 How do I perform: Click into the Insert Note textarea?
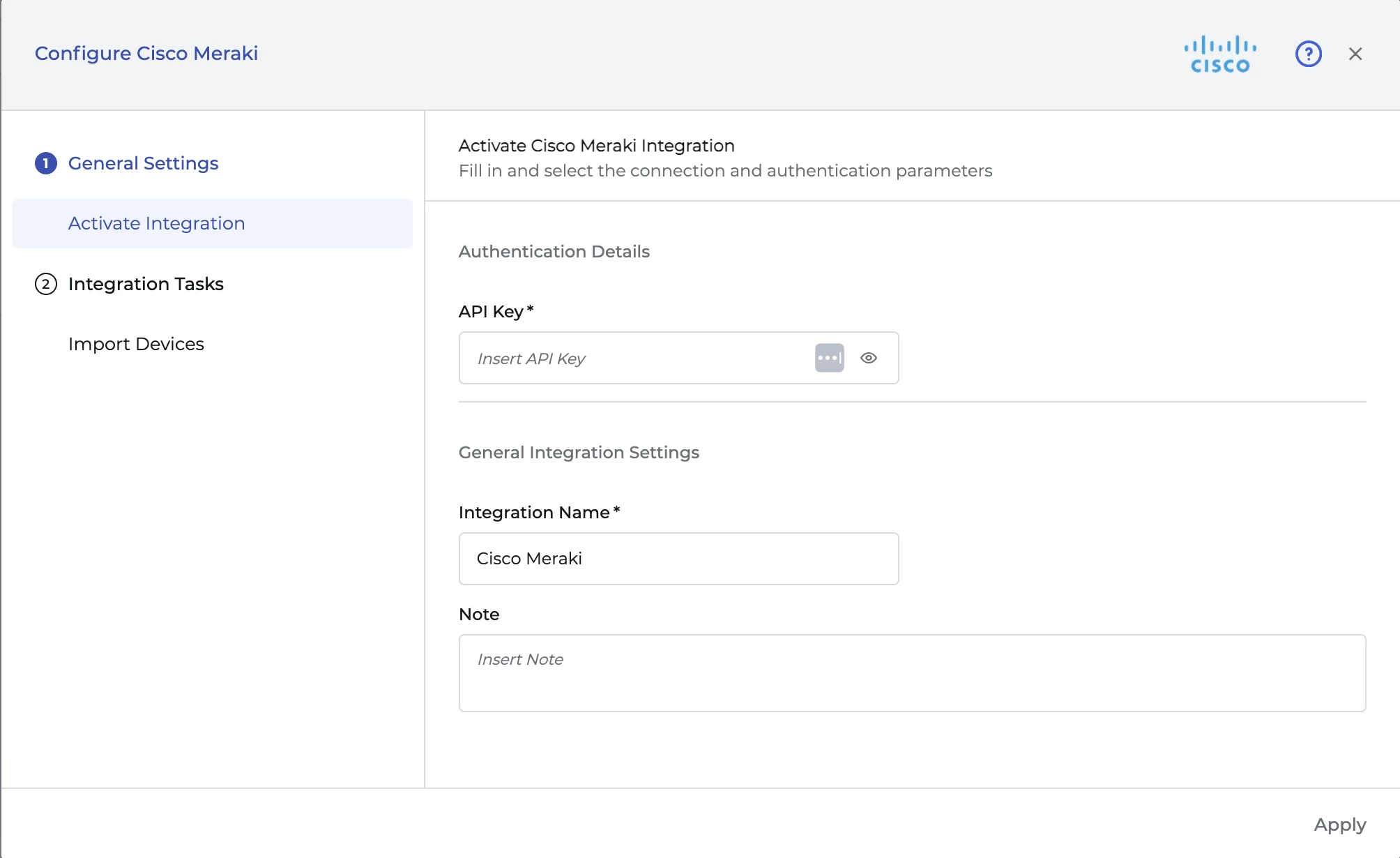(911, 673)
